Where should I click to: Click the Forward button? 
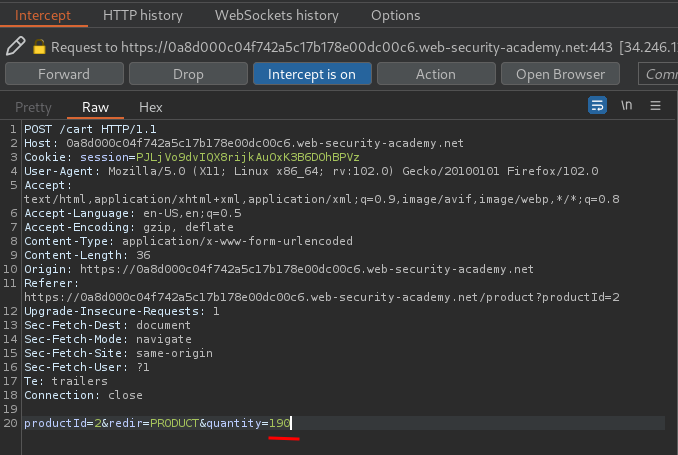[64, 74]
